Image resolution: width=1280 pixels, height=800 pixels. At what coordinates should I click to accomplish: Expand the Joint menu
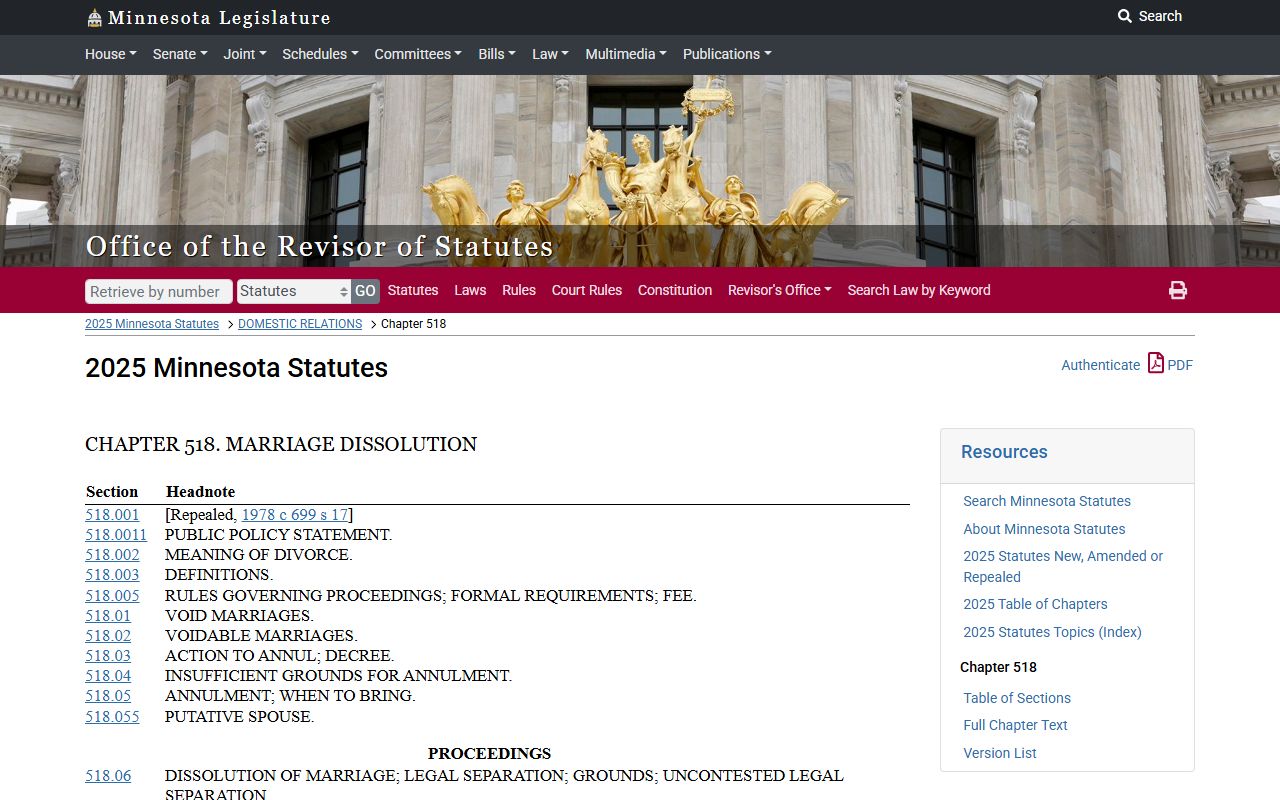click(245, 54)
